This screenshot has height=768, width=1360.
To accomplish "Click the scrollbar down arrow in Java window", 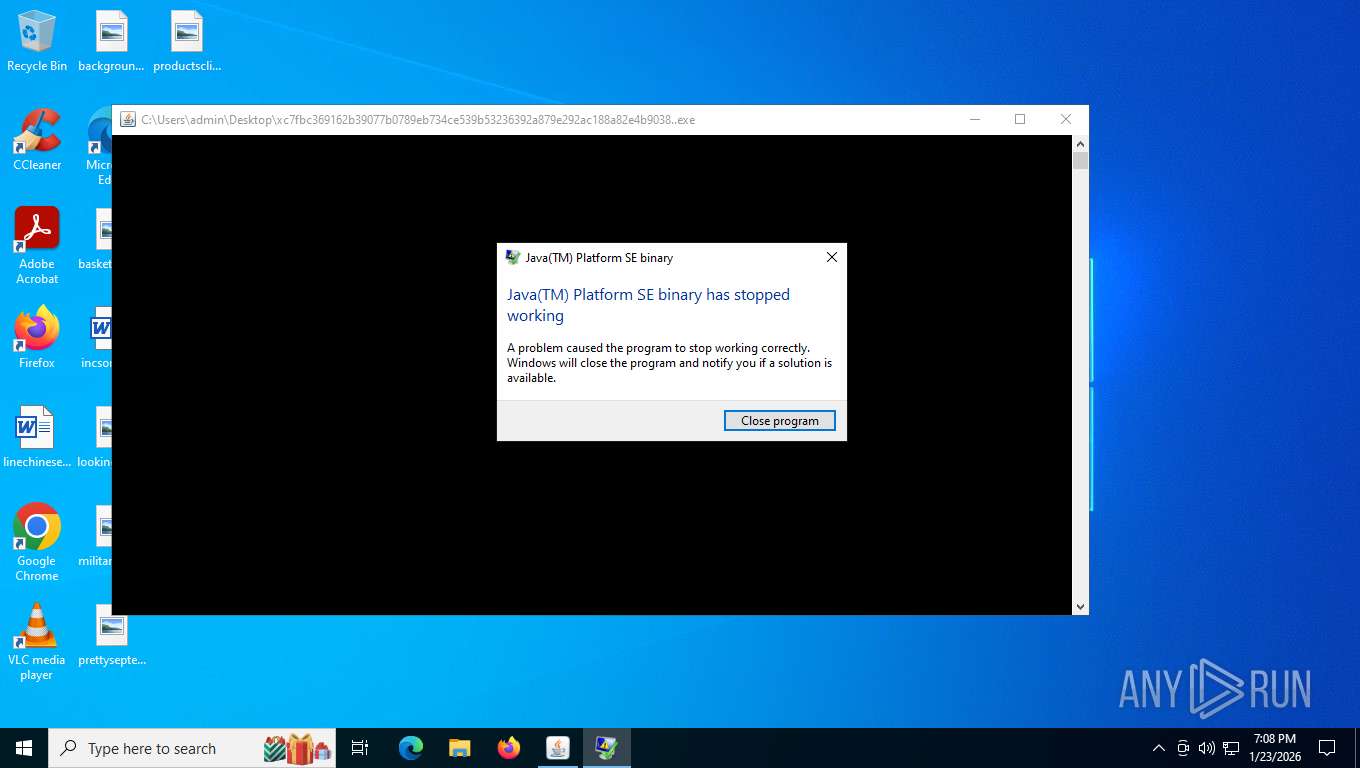I will 1080,606.
